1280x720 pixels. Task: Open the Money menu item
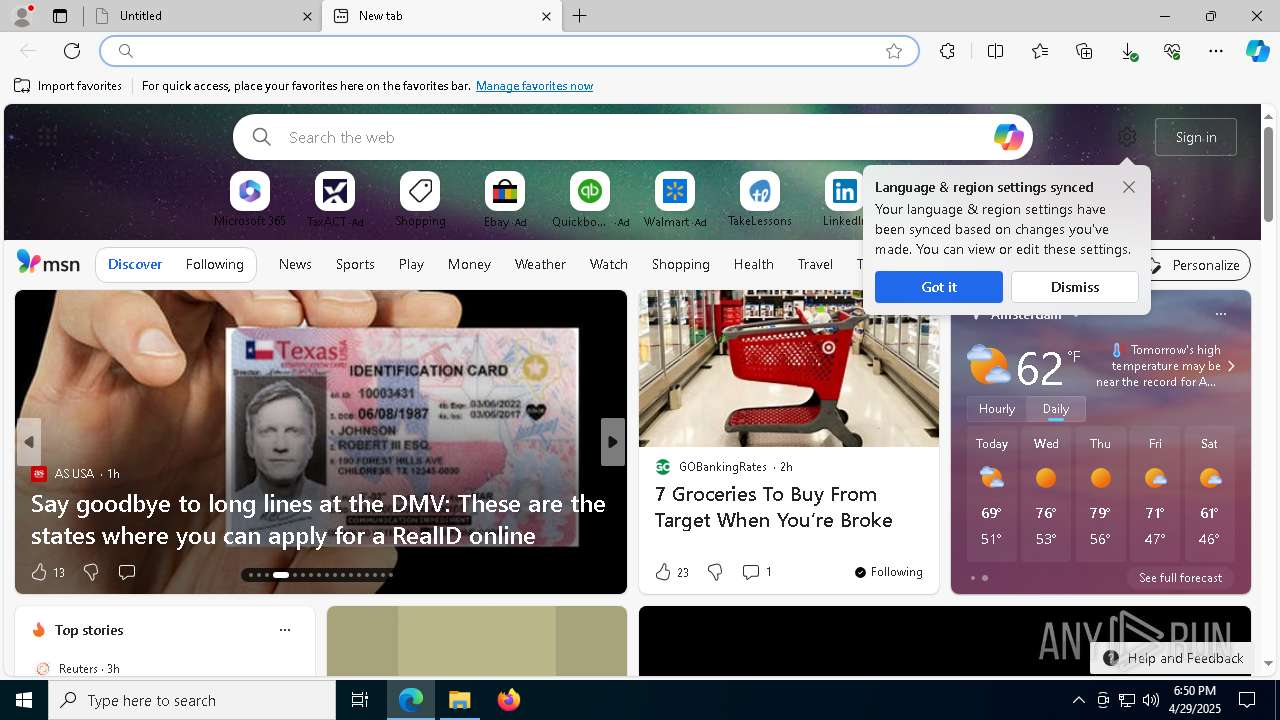click(x=469, y=264)
